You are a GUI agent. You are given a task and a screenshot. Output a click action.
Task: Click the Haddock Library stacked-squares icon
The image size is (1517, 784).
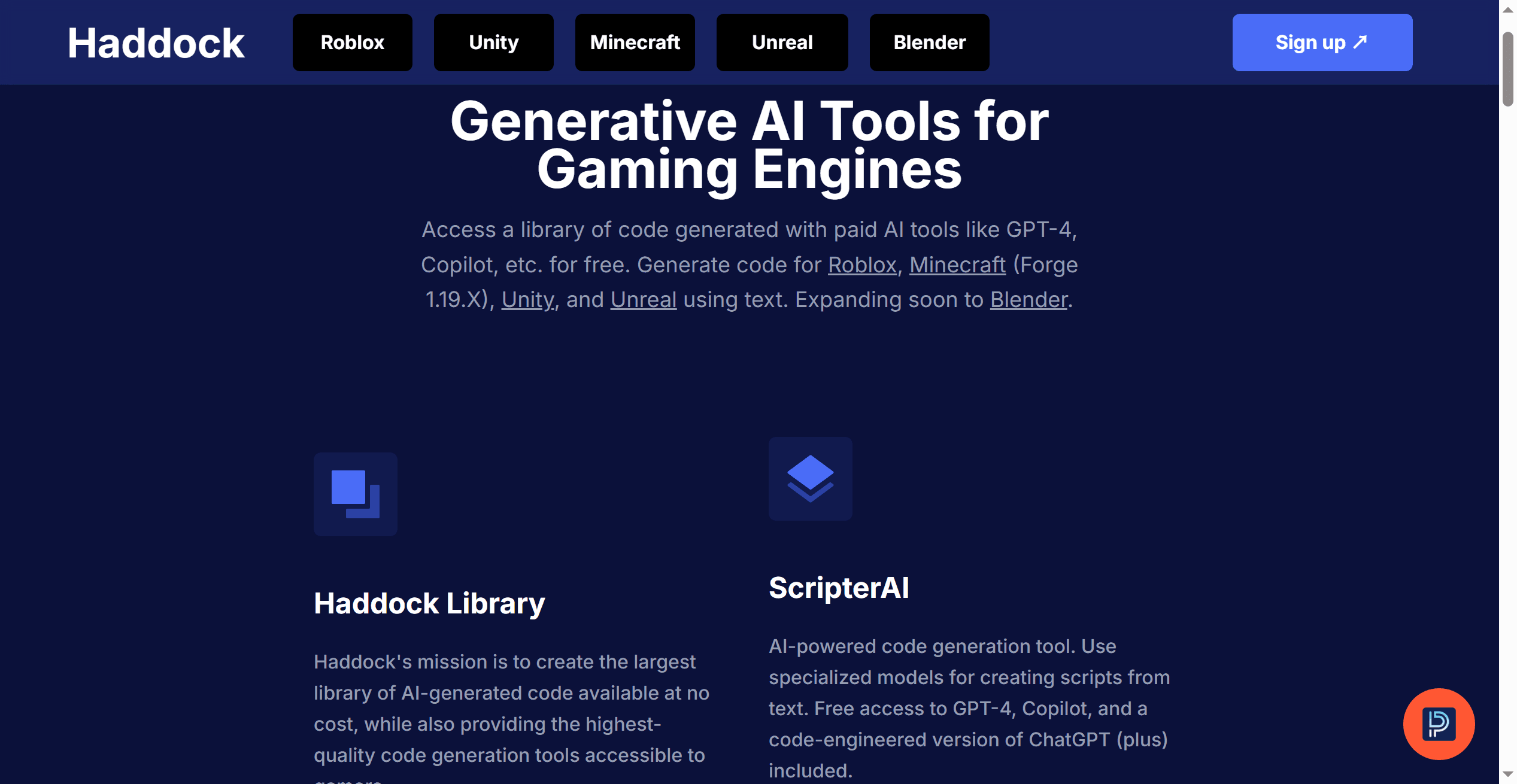(x=355, y=494)
